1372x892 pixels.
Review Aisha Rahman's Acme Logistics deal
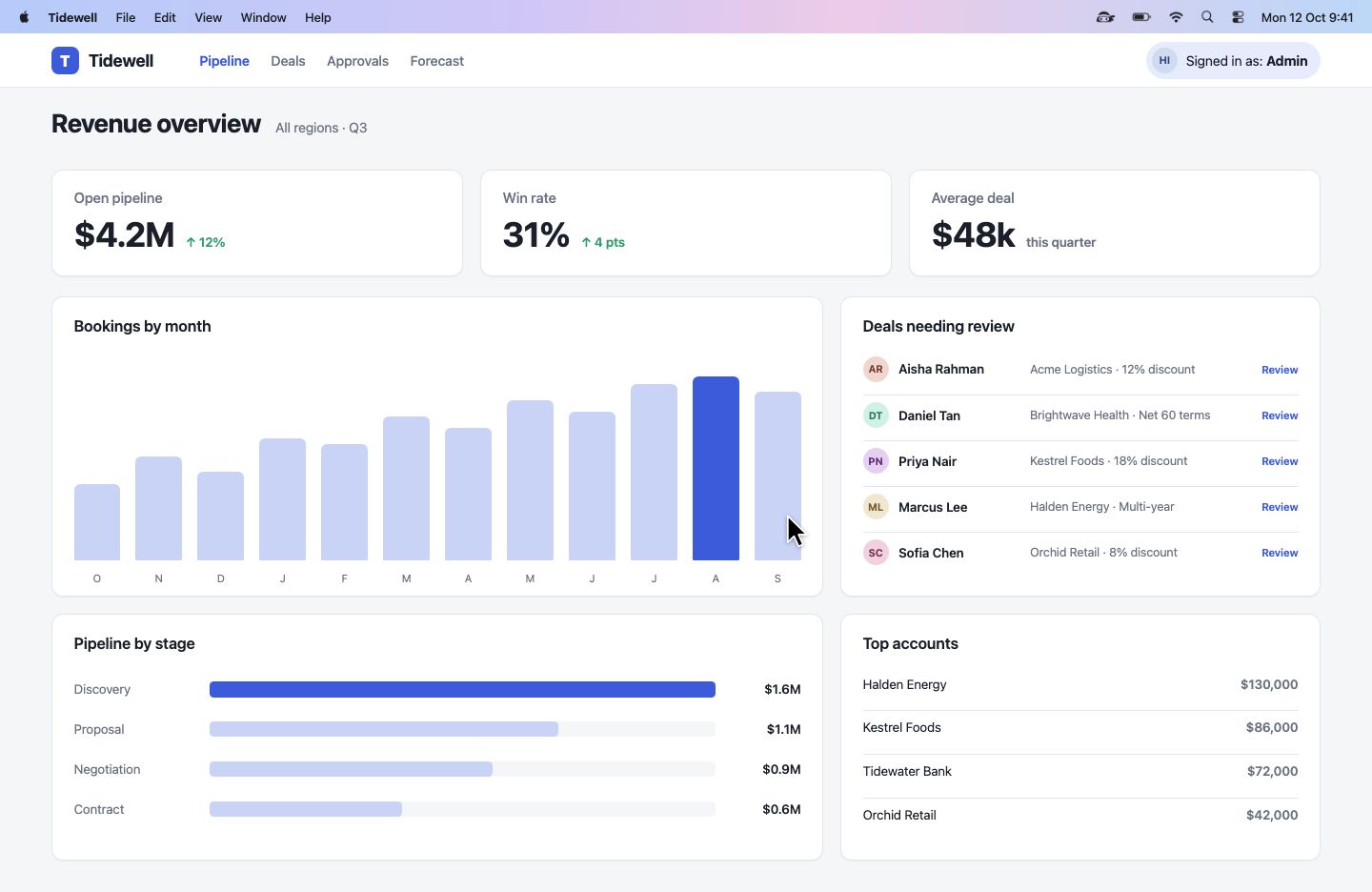[1280, 370]
